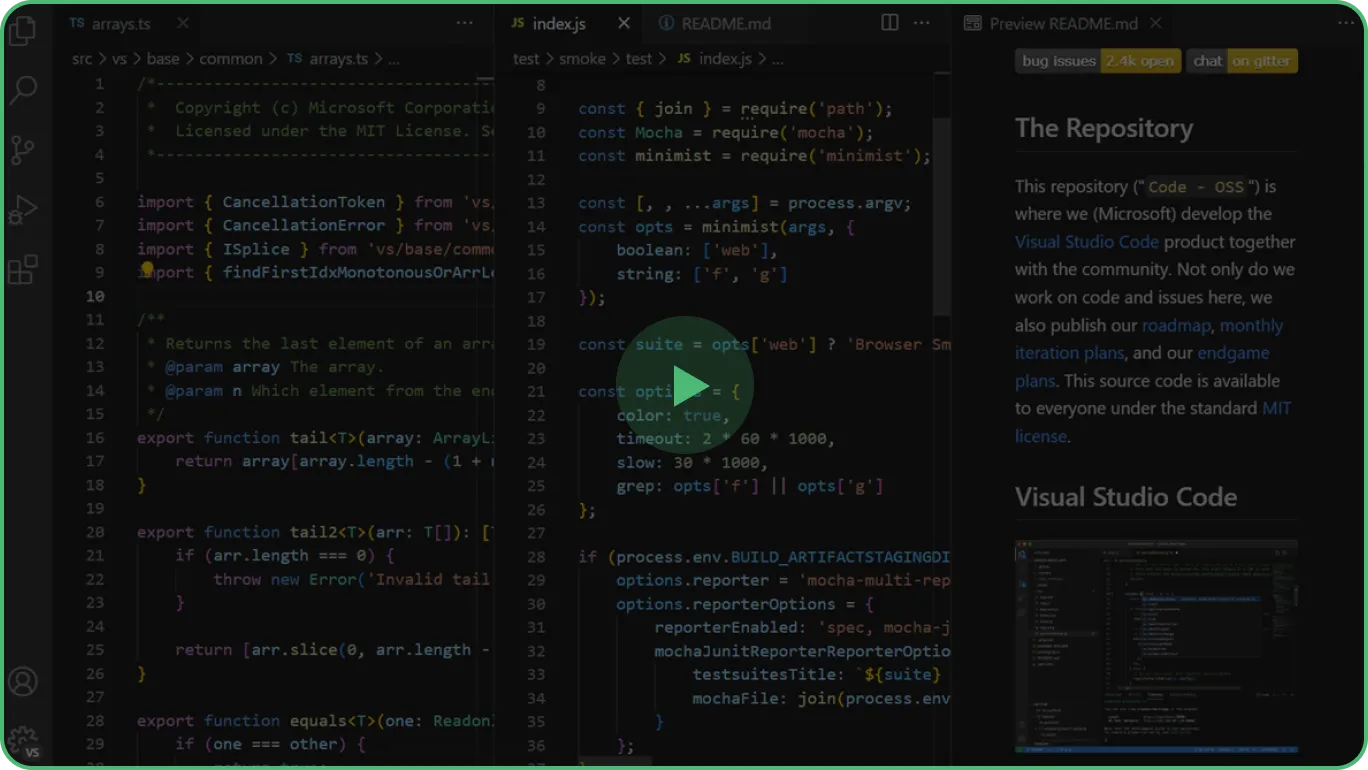Screen dimensions: 1368x770
Task: Expand the arrays.ts breadcrumb item
Action: [x=339, y=59]
